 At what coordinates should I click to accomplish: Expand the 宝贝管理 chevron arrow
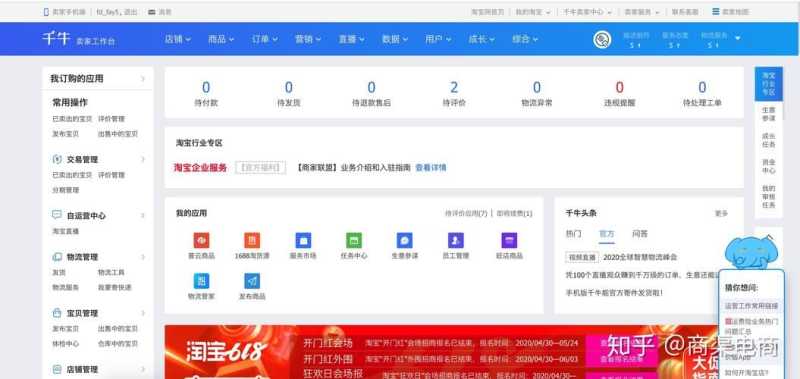tap(143, 313)
